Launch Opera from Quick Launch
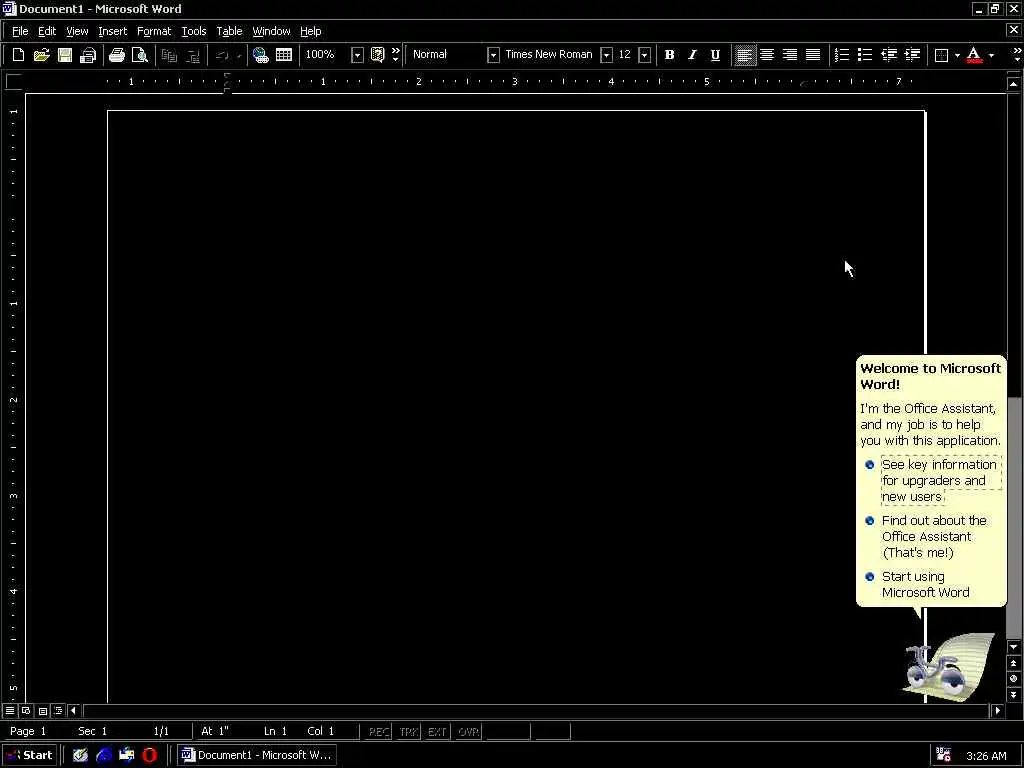The image size is (1024, 768). click(x=150, y=755)
